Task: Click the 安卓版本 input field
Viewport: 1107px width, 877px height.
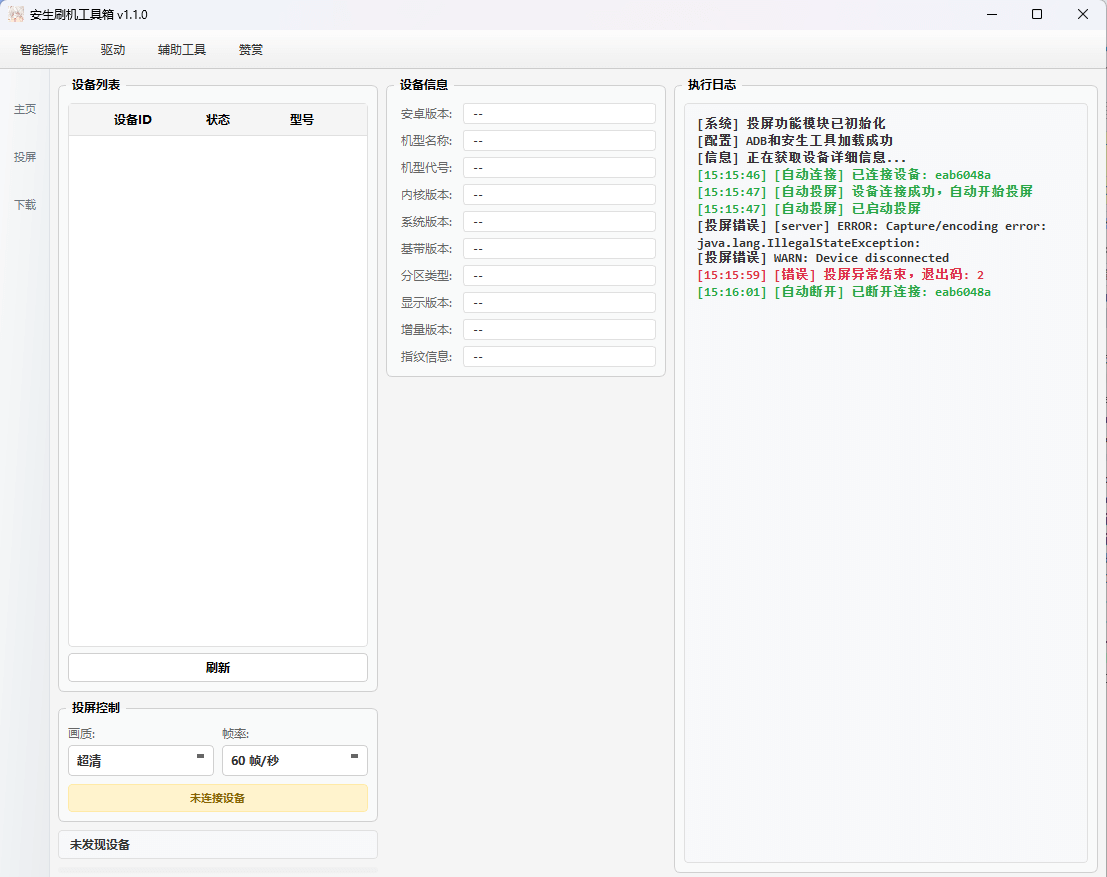Action: tap(559, 113)
